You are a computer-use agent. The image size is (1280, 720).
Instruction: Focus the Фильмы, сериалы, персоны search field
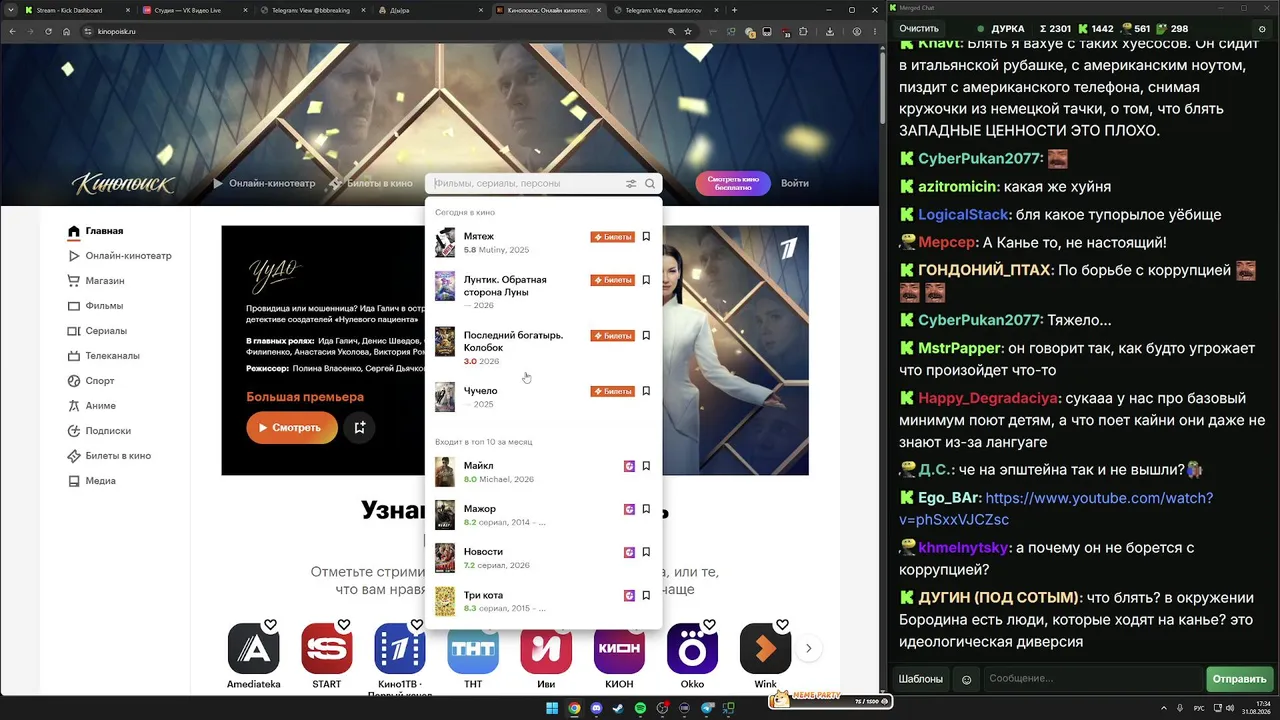[526, 184]
